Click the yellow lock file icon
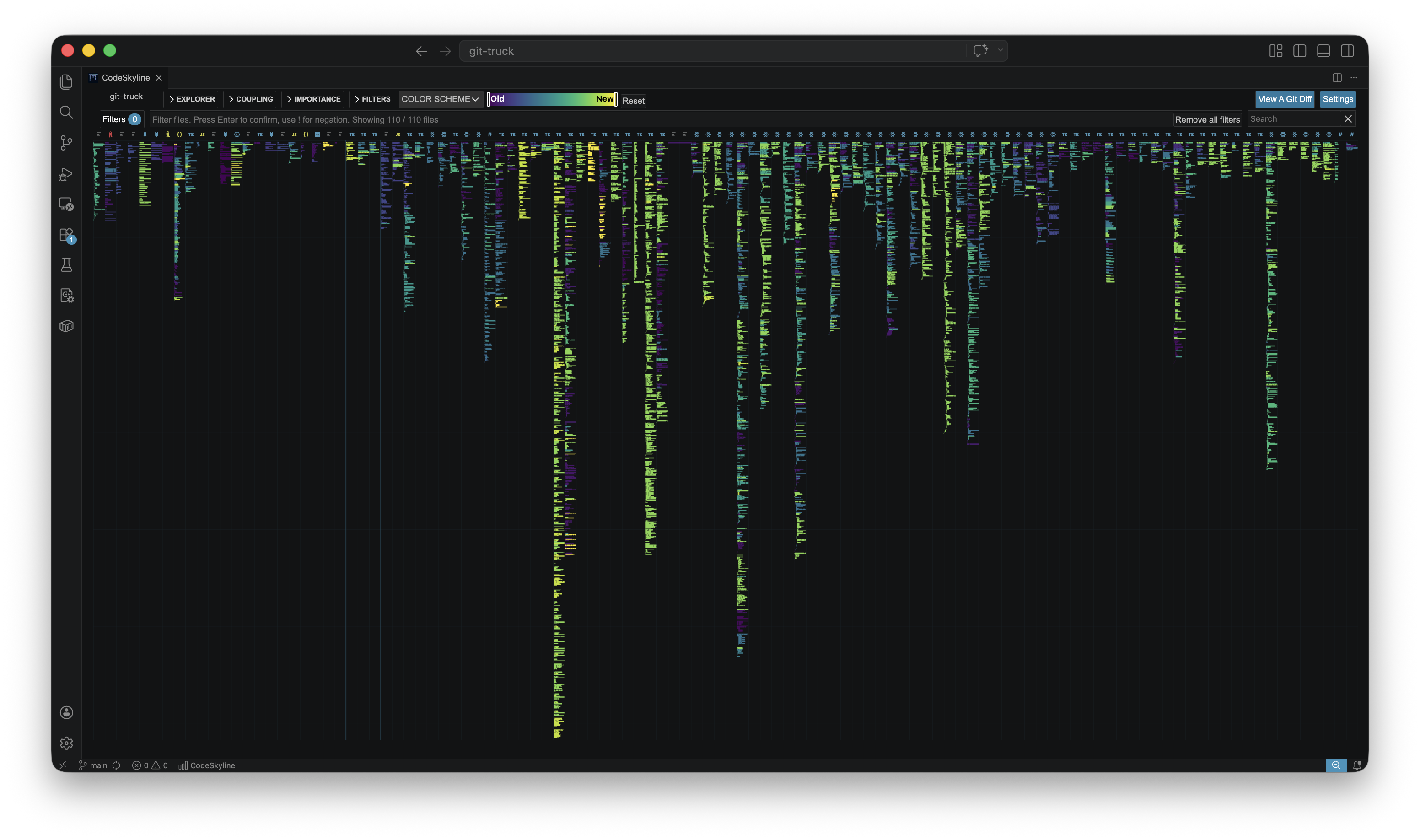Viewport: 1420px width, 840px height. pos(167,135)
